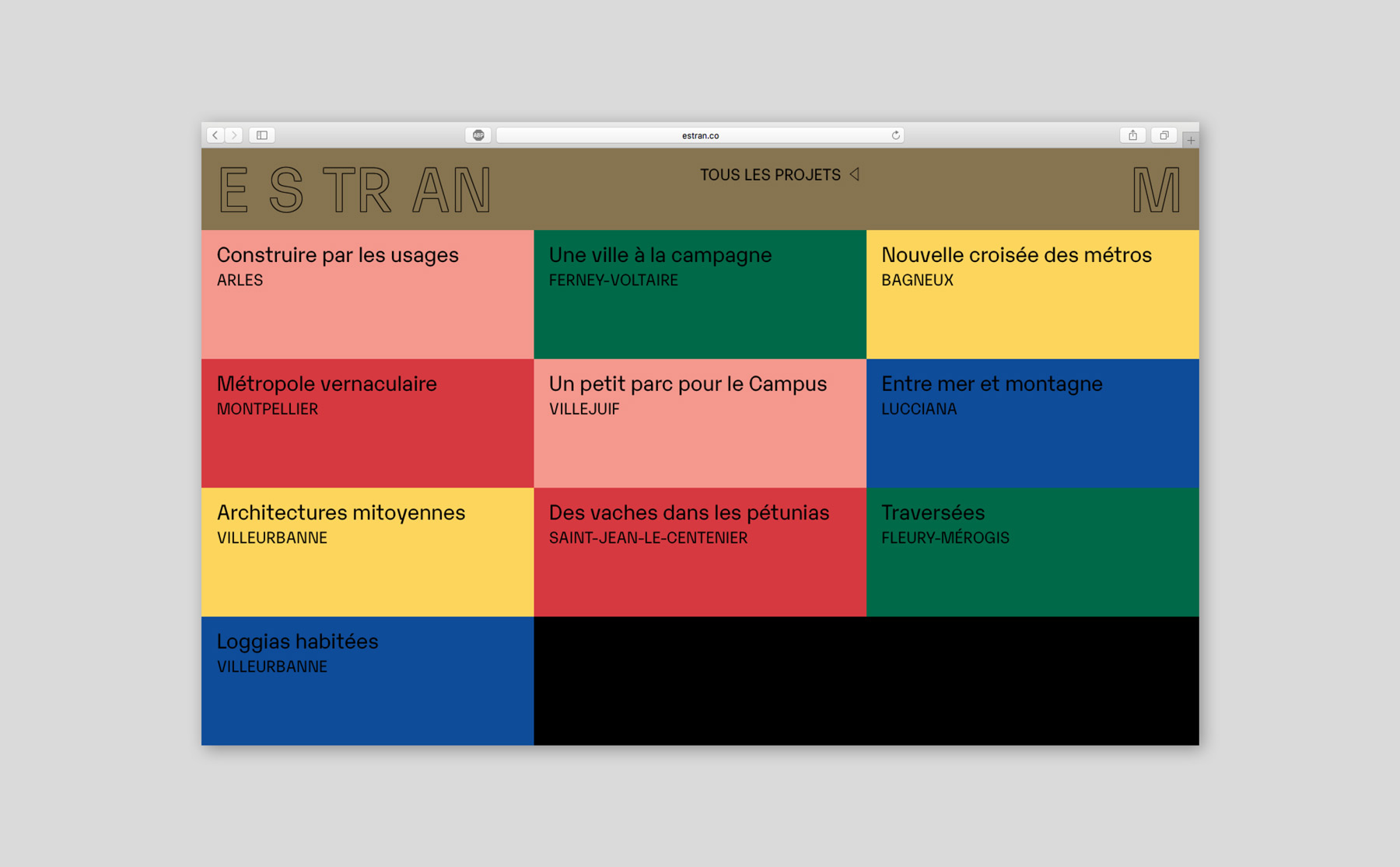Go back with the browser back arrow
The width and height of the screenshot is (1400, 867).
pos(215,135)
